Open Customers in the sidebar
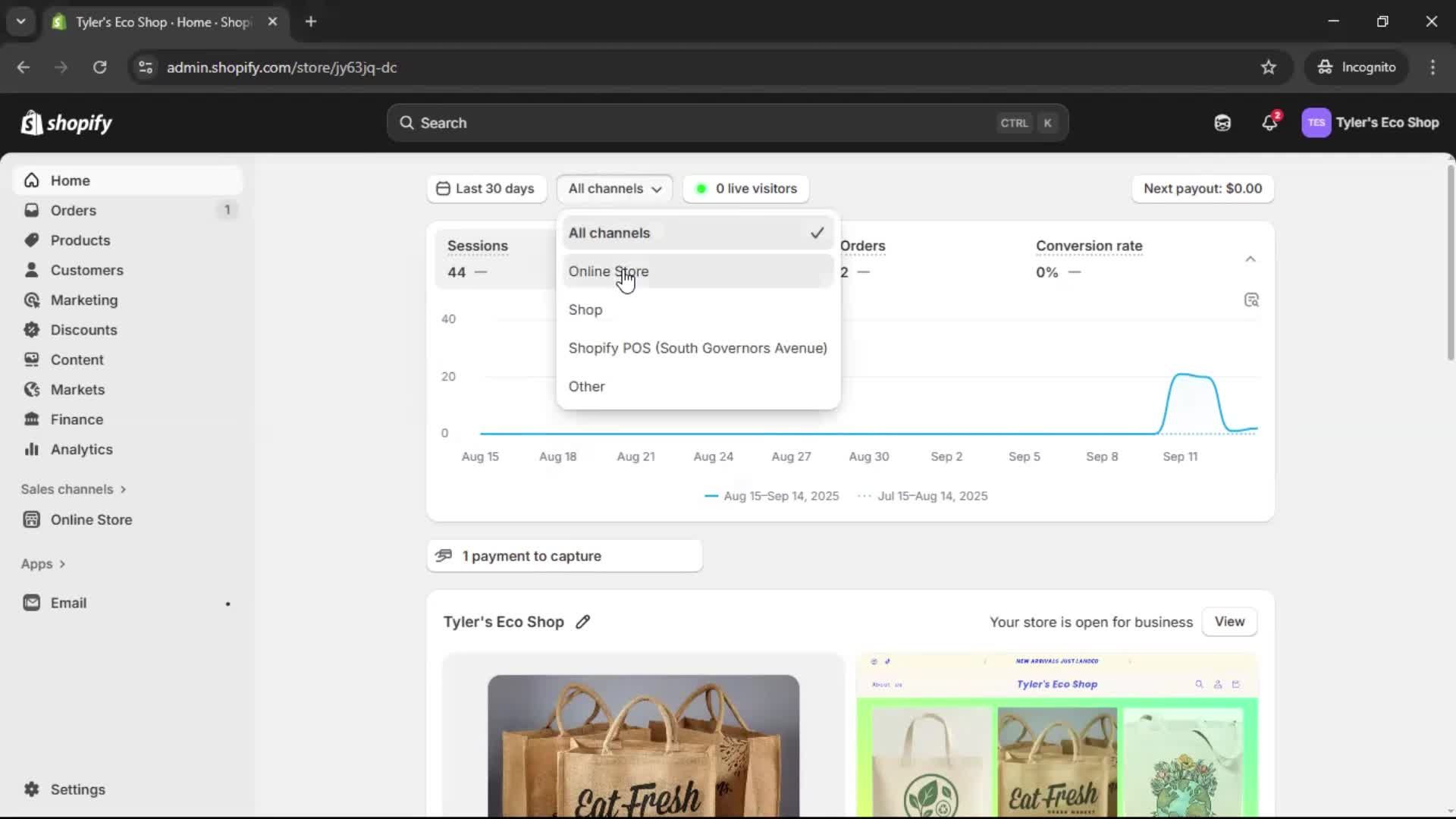The image size is (1456, 819). click(x=127, y=270)
